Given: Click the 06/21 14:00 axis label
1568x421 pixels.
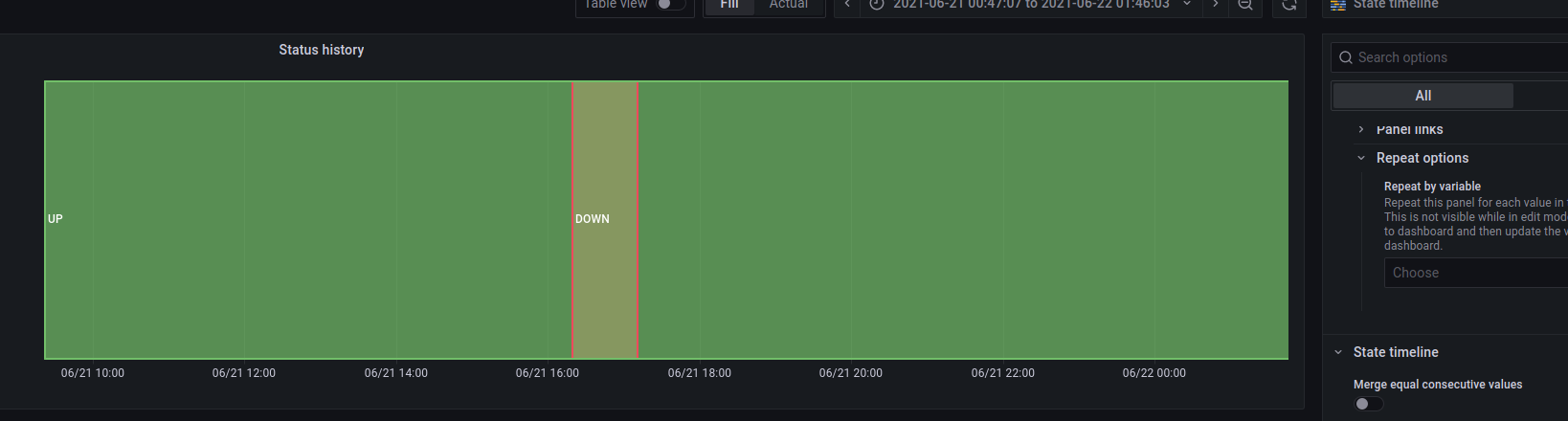Looking at the screenshot, I should point(396,373).
